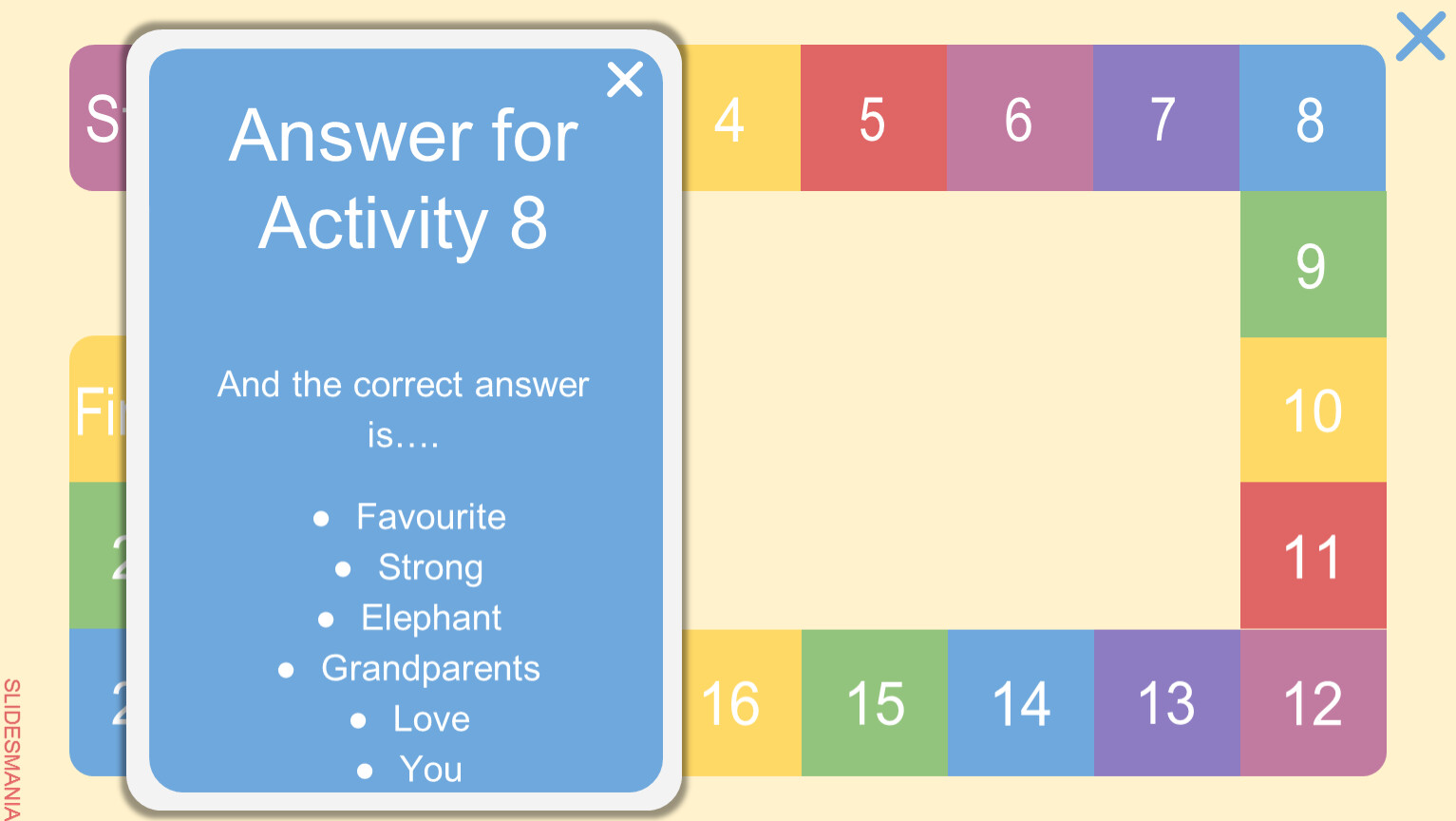
Task: Click the blue square numbered 14
Action: click(1020, 703)
